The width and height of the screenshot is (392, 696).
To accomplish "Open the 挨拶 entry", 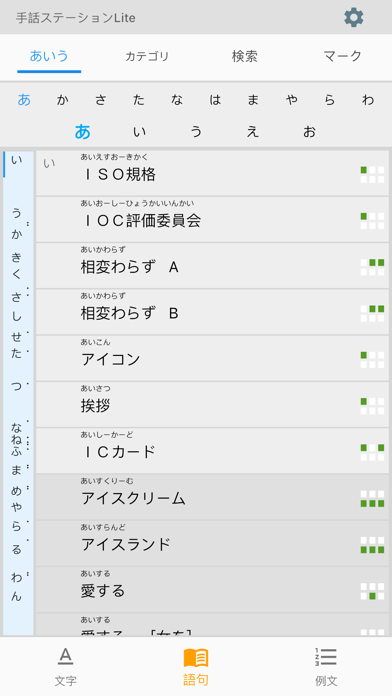I will tap(212, 404).
